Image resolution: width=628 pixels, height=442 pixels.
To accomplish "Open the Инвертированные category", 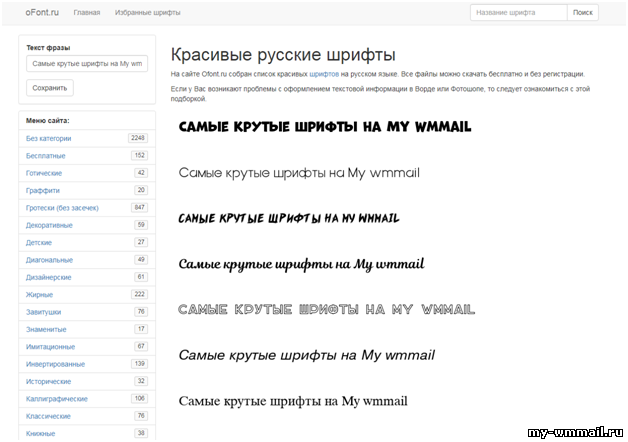I will click(x=55, y=364).
